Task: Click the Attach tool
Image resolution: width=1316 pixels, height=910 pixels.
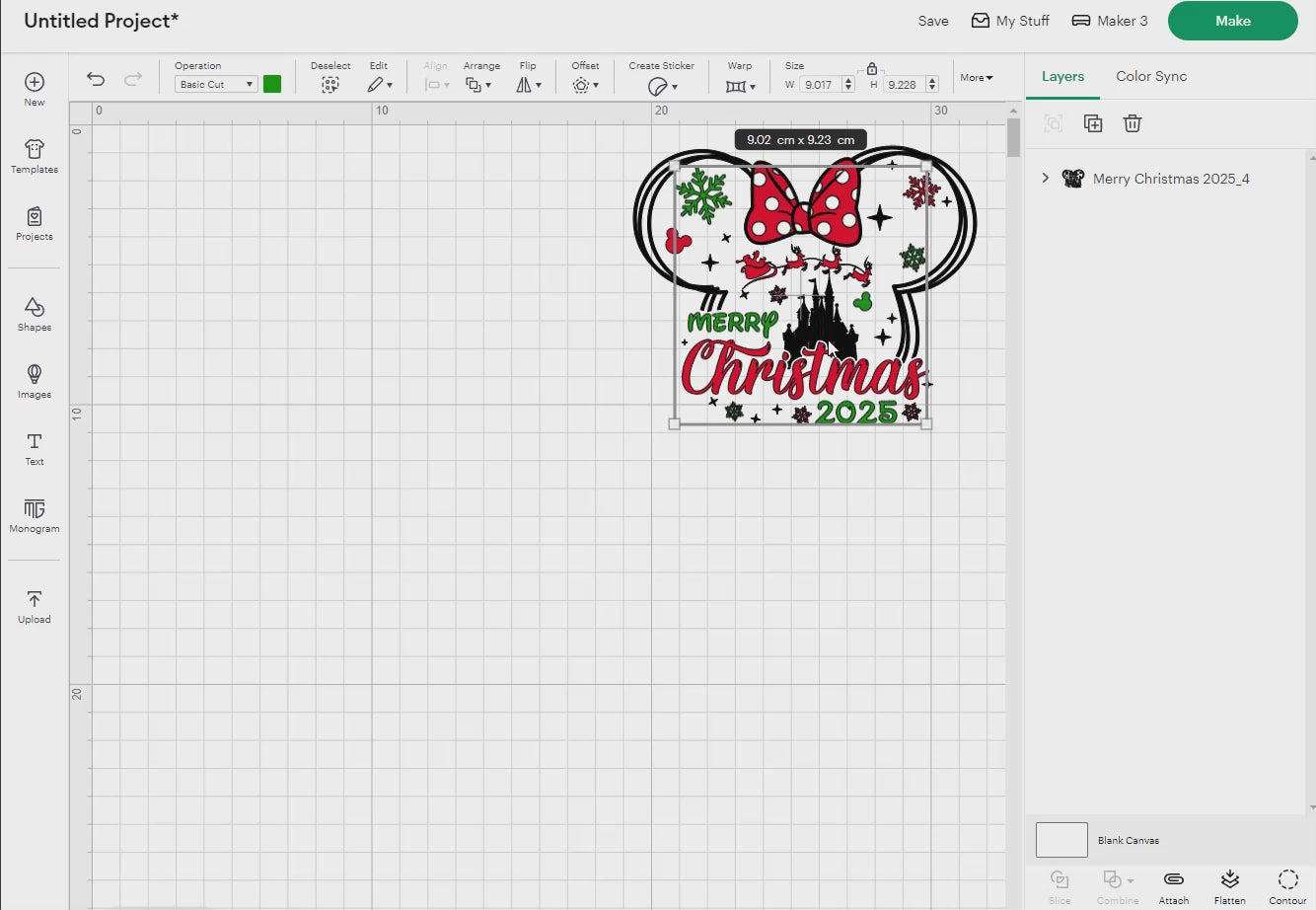Action: click(1174, 886)
